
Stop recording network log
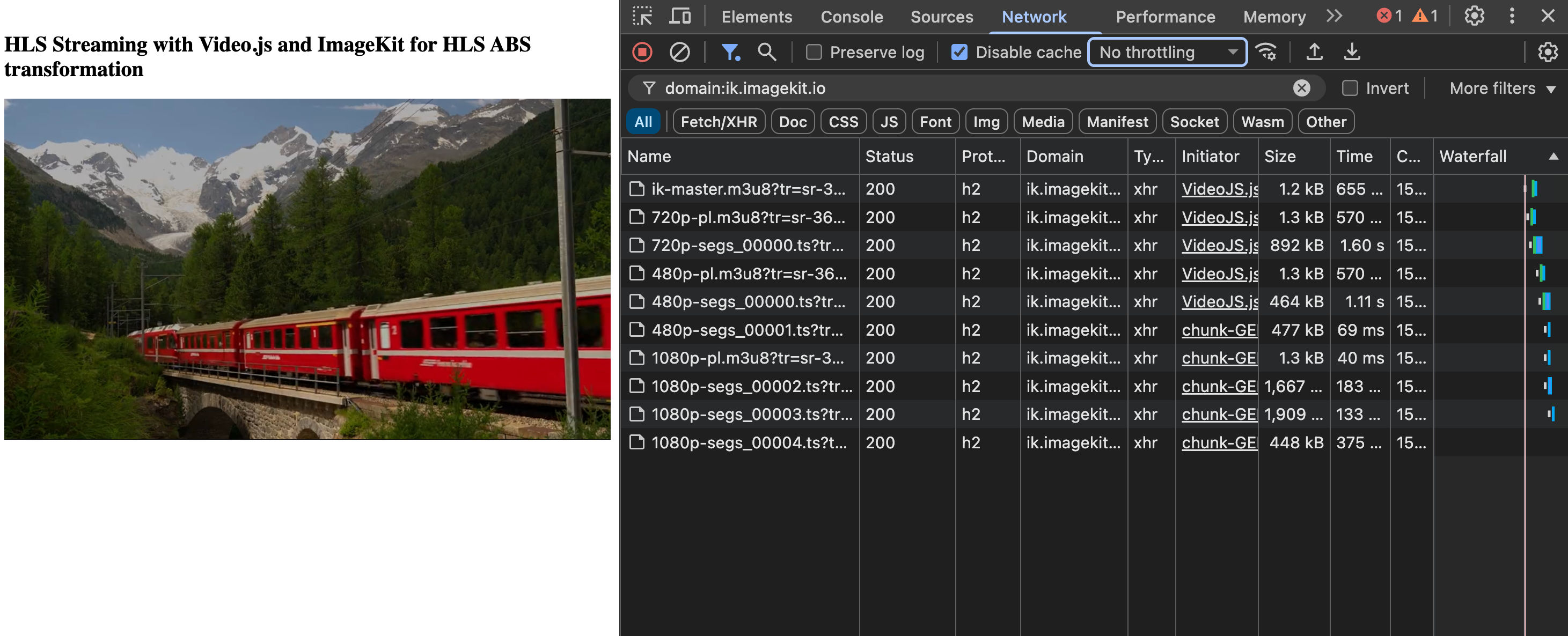pos(642,53)
